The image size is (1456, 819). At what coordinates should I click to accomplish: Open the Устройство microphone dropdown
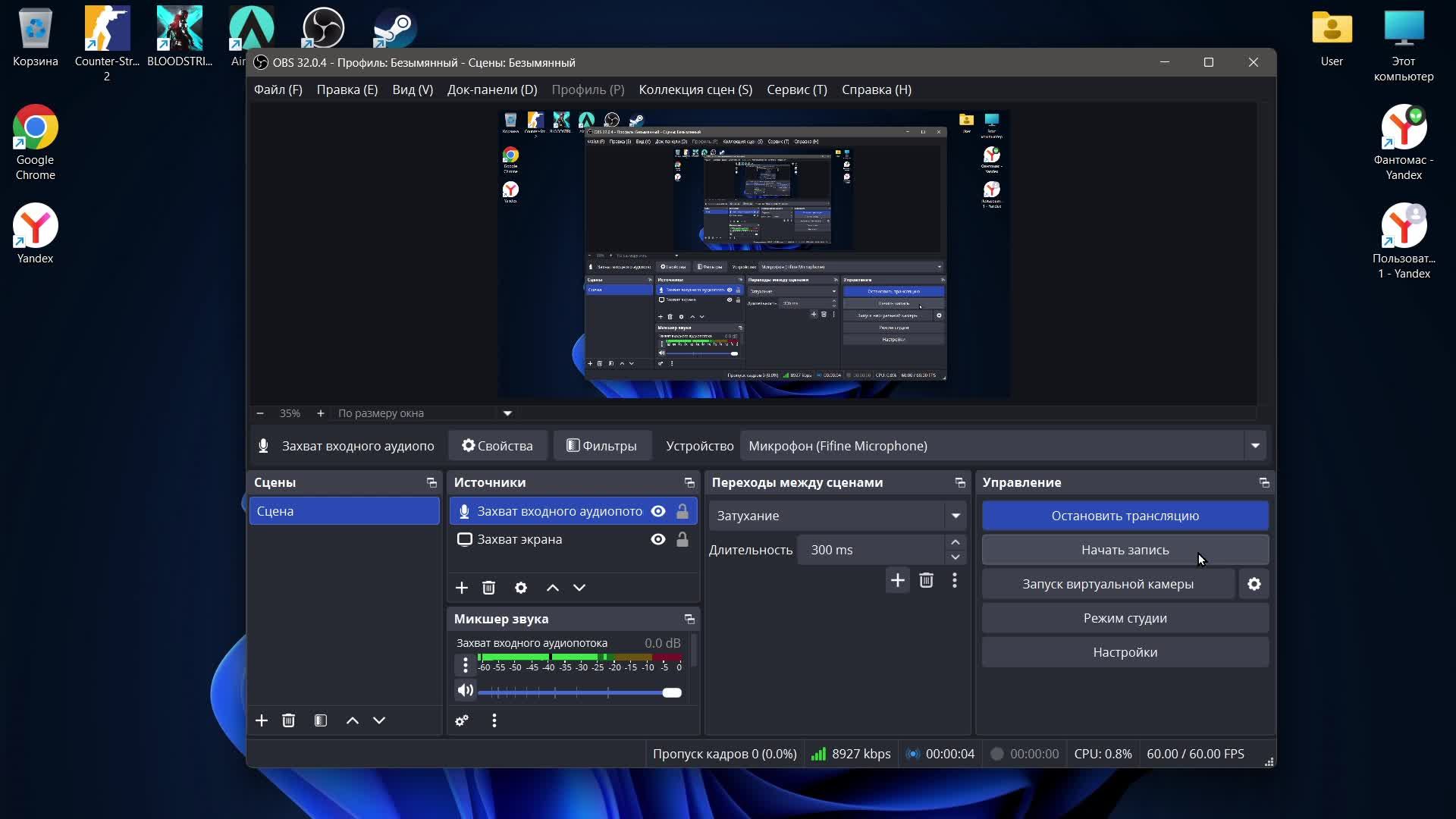tap(1255, 446)
